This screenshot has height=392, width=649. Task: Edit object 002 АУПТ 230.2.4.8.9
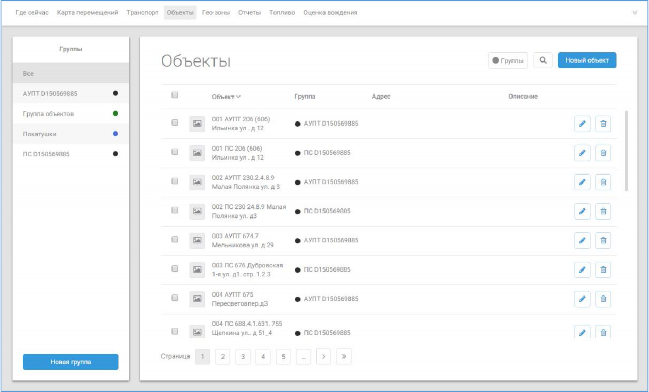coord(582,182)
